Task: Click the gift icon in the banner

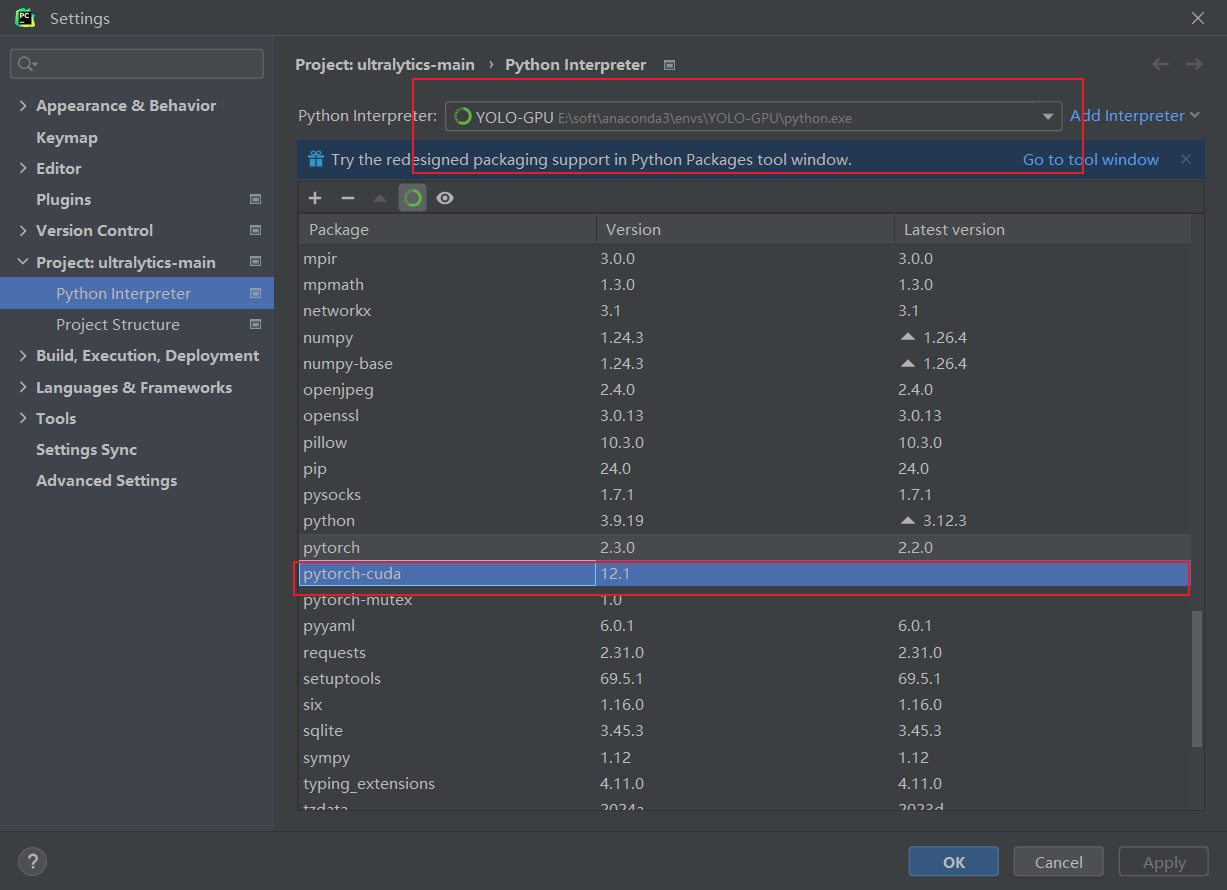Action: (x=316, y=159)
